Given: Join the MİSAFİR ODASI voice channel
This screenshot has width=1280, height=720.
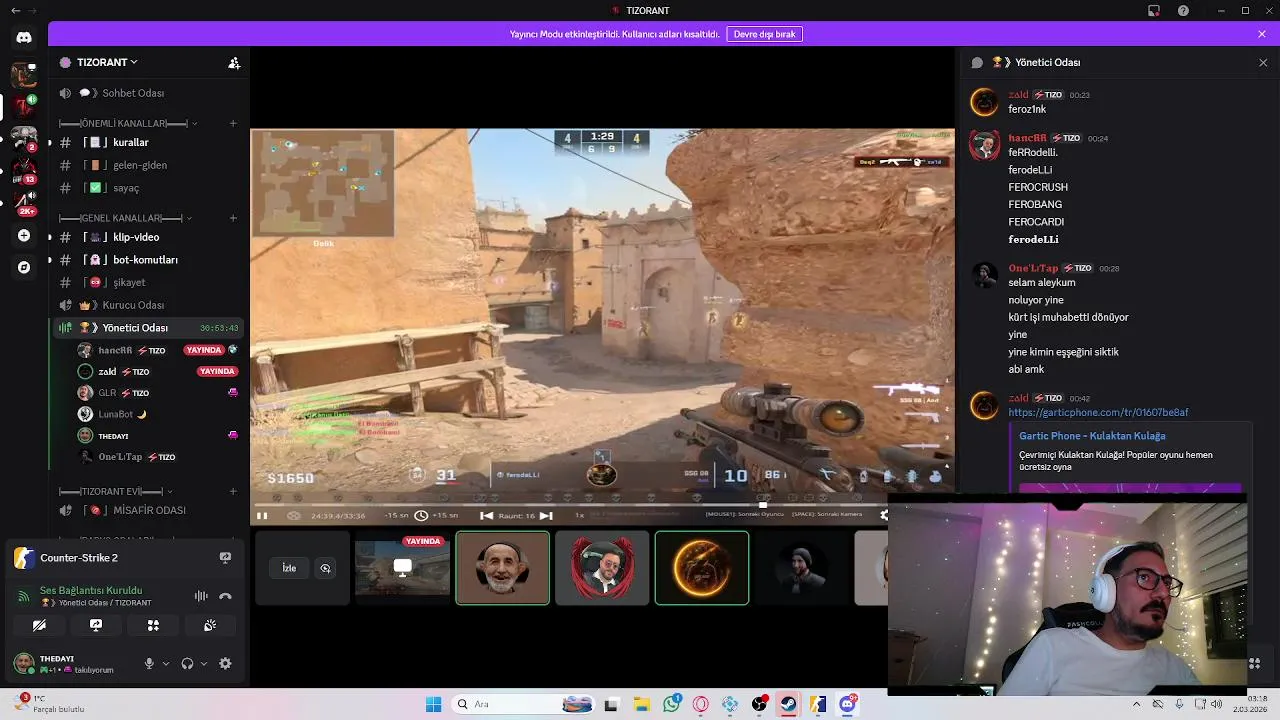Looking at the screenshot, I should (149, 510).
